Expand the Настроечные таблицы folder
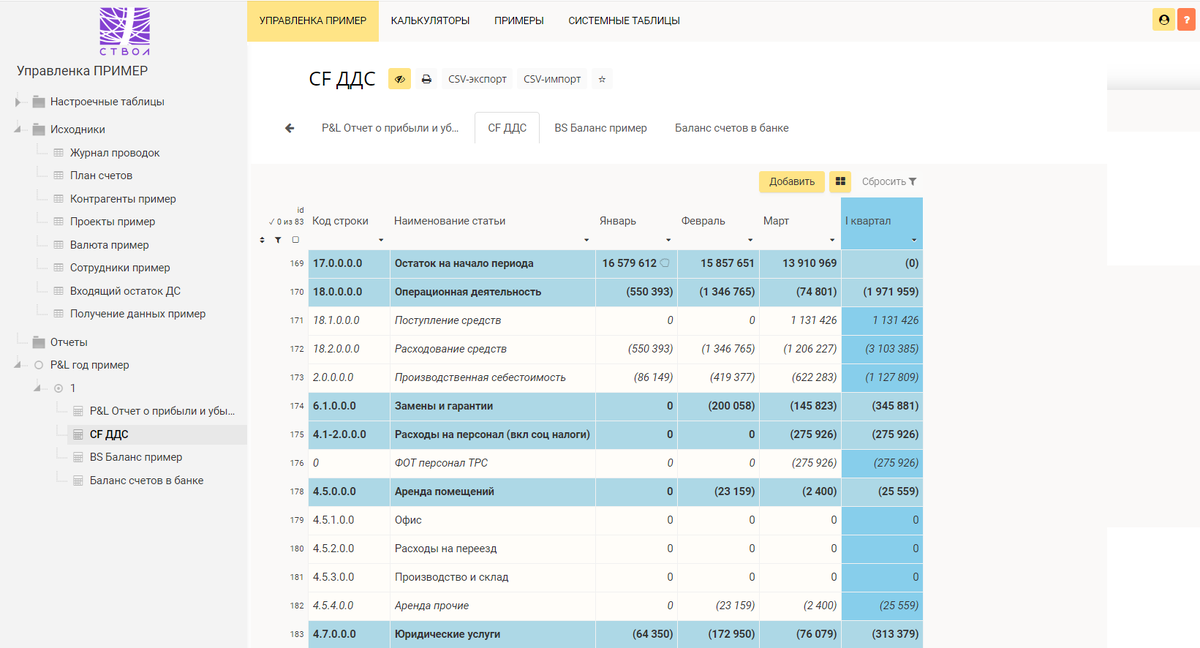1200x648 pixels. tap(18, 101)
